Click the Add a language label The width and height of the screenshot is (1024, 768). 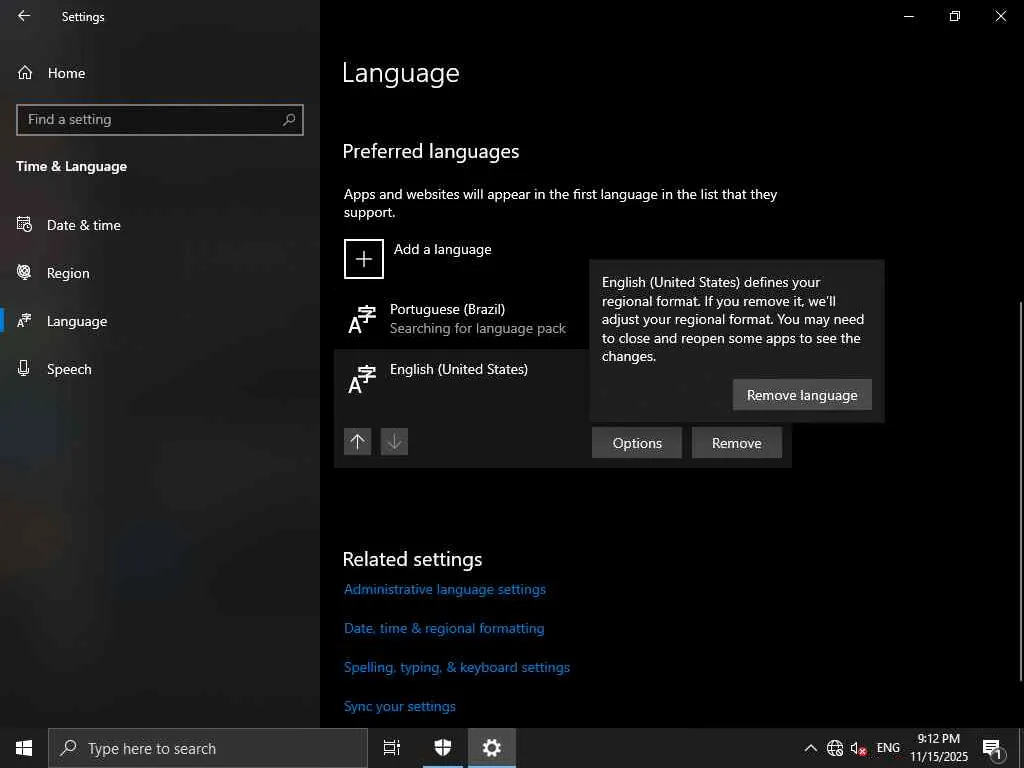pos(443,249)
